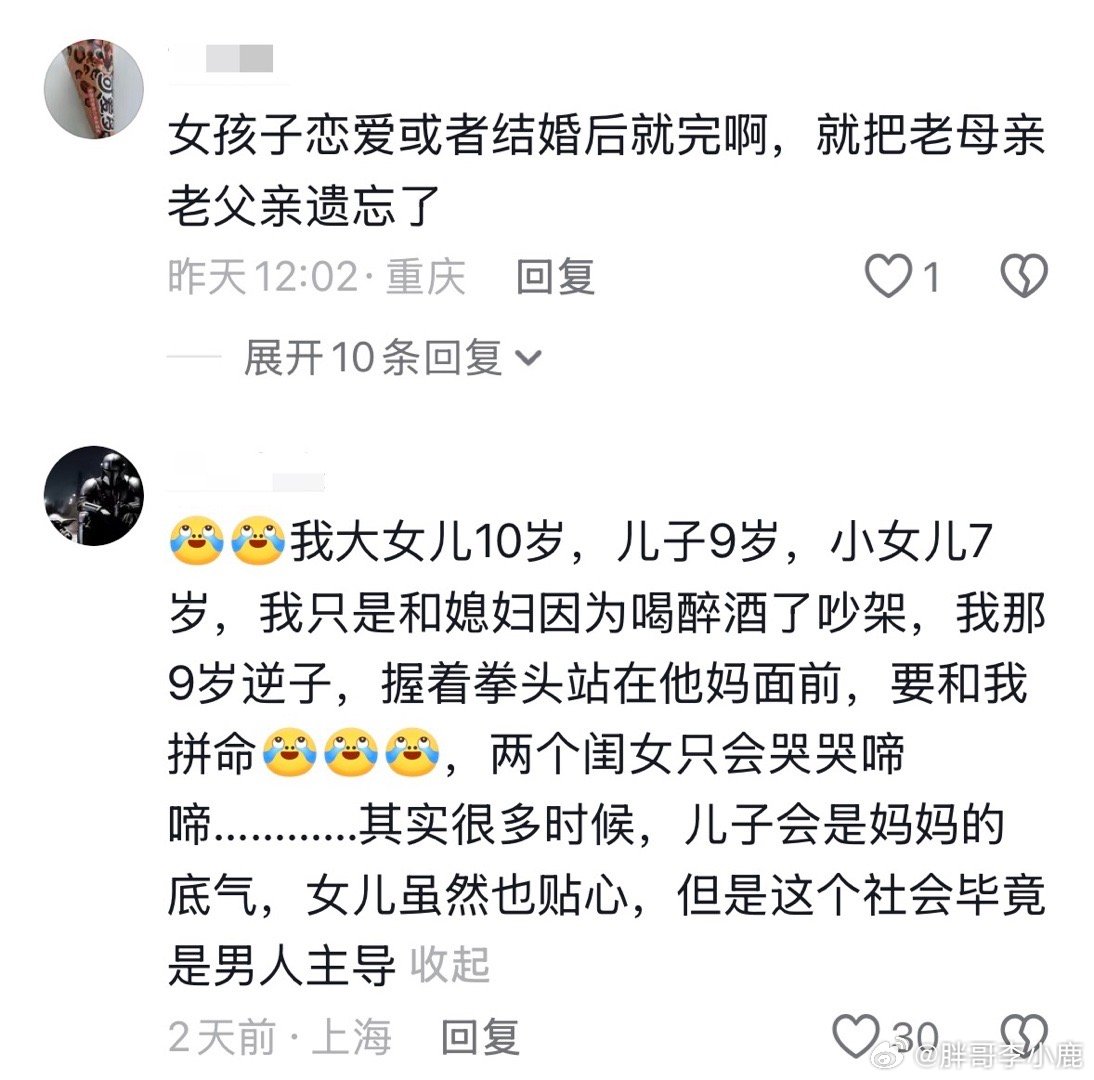Select the comment text 女孩子恋爱或者结婚后就完啊
This screenshot has height=1080, width=1094.
tap(467, 134)
